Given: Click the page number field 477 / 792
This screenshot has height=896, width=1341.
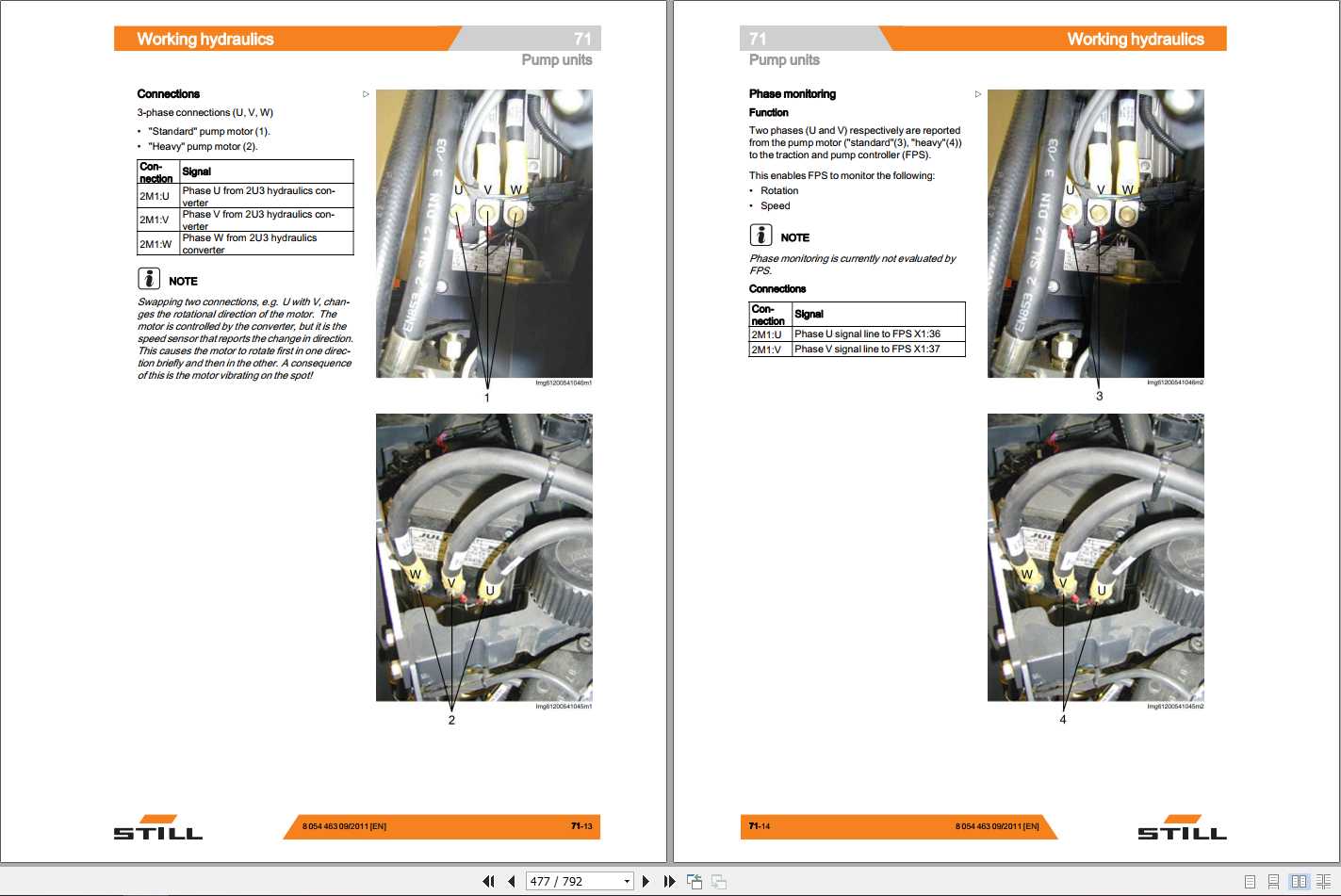Looking at the screenshot, I should [570, 882].
